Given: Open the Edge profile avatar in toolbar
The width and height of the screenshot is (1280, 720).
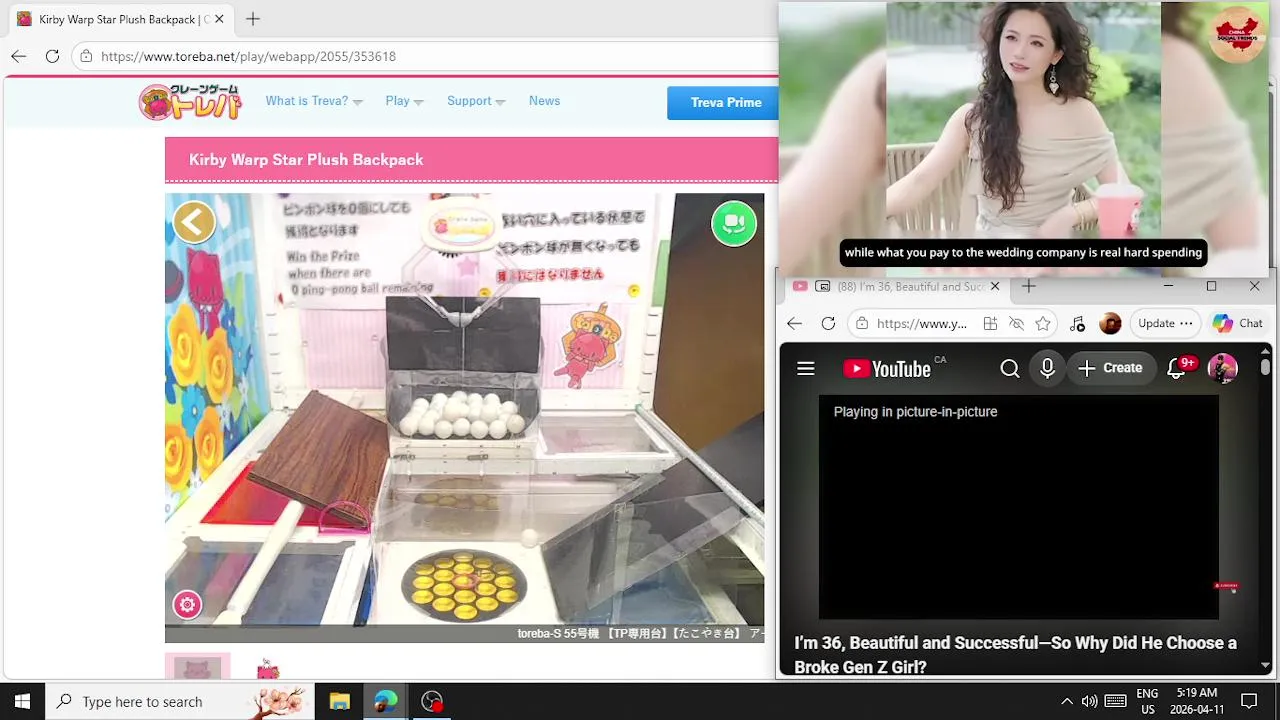Looking at the screenshot, I should (x=1110, y=323).
